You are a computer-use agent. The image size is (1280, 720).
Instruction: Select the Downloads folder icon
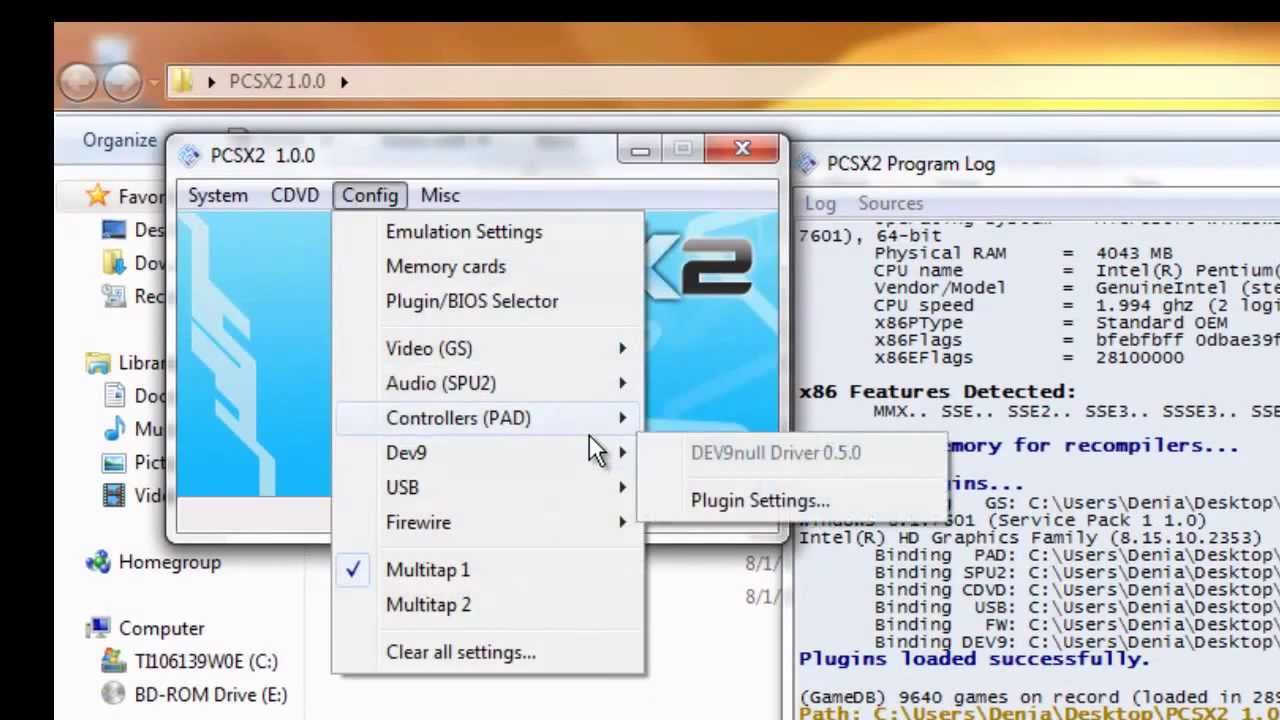coord(114,262)
